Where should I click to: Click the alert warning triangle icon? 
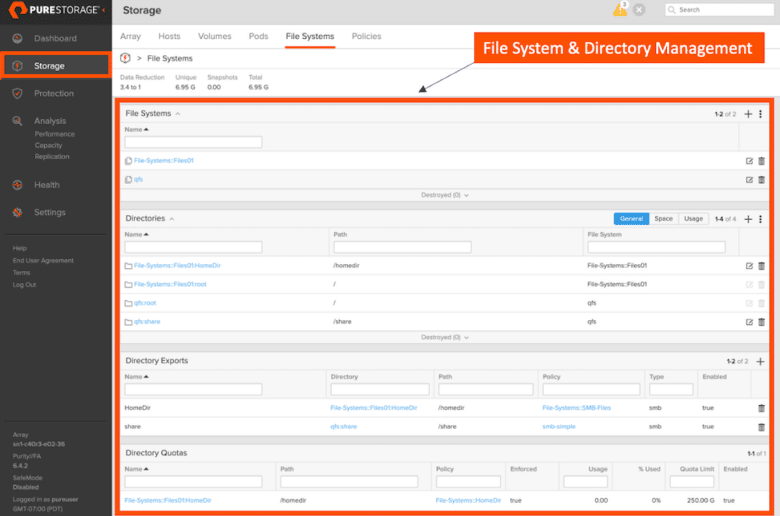click(620, 9)
